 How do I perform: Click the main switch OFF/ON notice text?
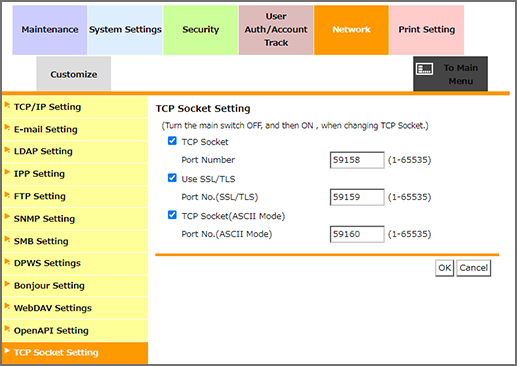[295, 126]
